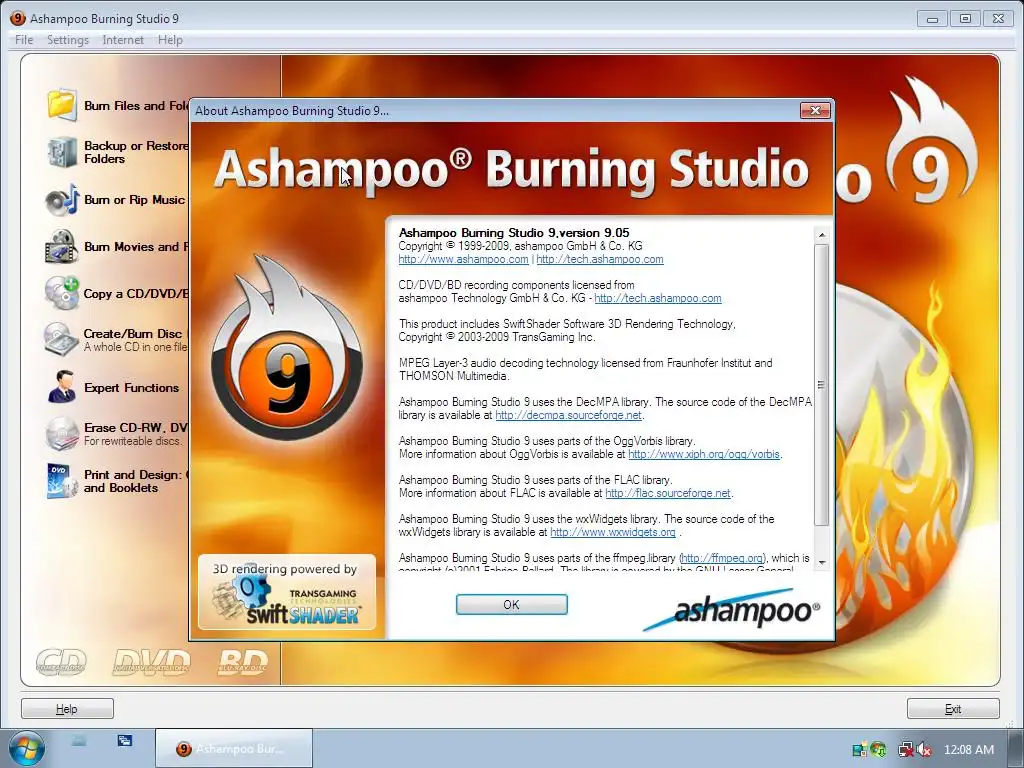This screenshot has height=768, width=1024.
Task: Open the tech.ashampoo.com link beside copyright
Action: 600,259
